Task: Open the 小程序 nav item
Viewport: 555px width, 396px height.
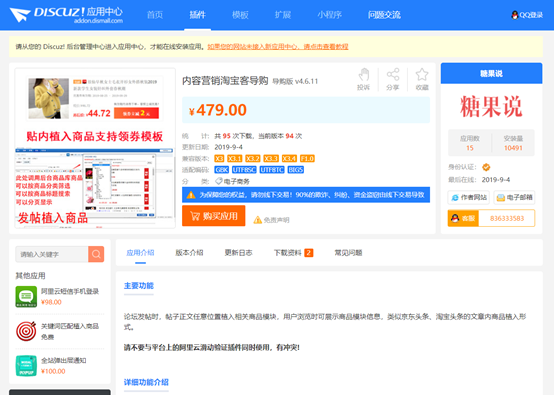Action: click(330, 15)
